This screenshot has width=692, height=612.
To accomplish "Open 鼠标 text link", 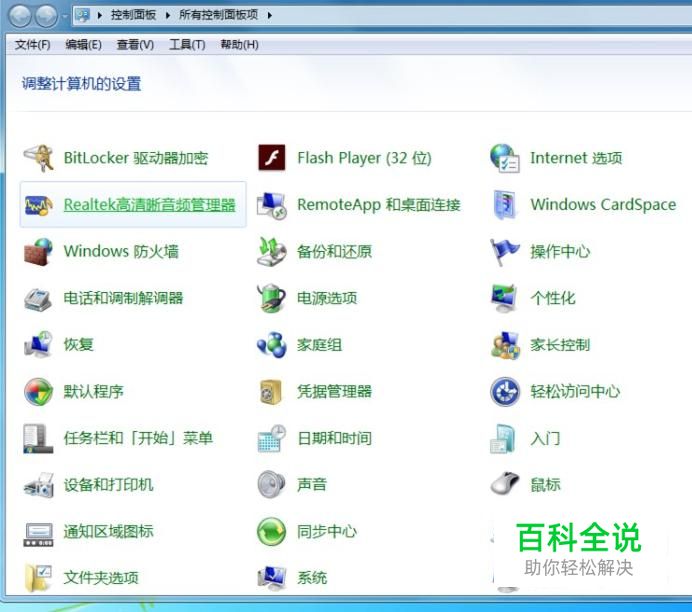I will [x=545, y=485].
